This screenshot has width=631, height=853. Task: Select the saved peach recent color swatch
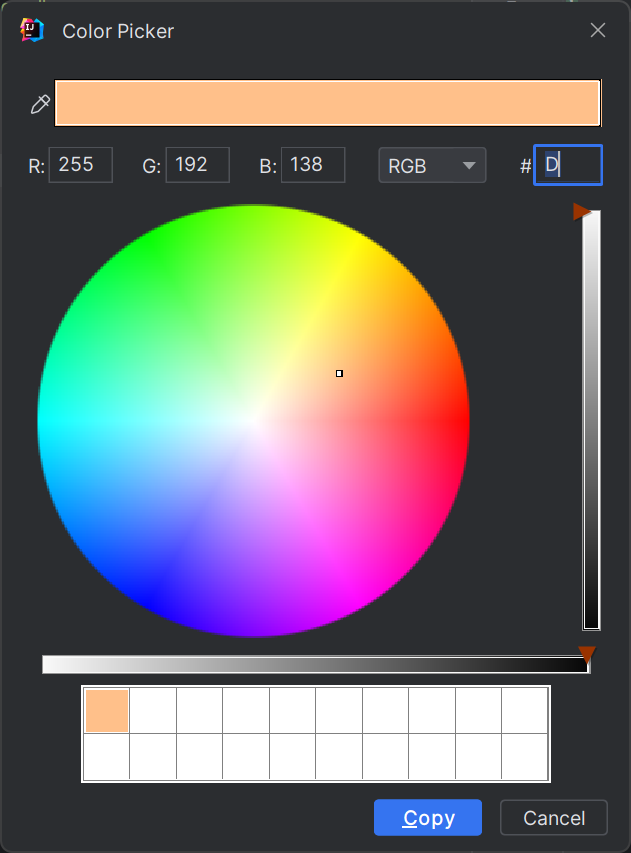tap(107, 710)
